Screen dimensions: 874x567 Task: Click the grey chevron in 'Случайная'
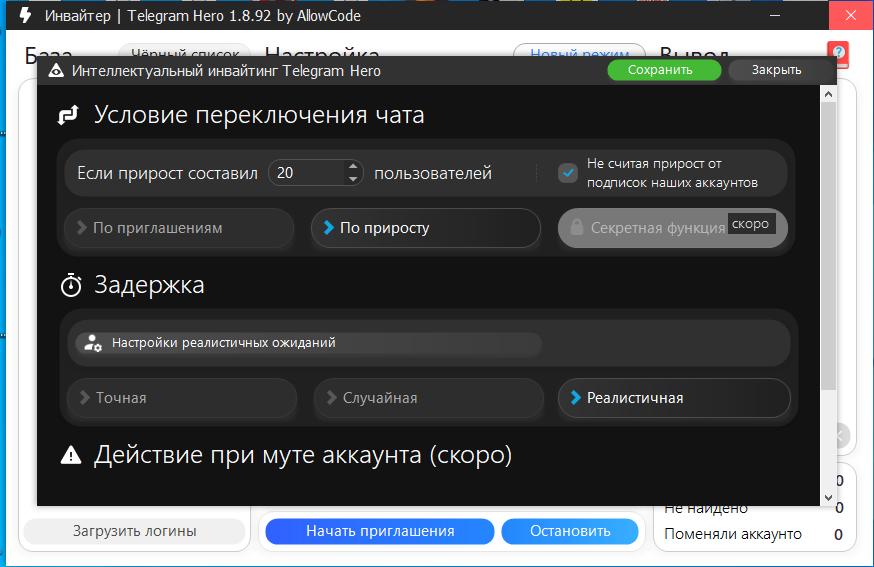[332, 398]
